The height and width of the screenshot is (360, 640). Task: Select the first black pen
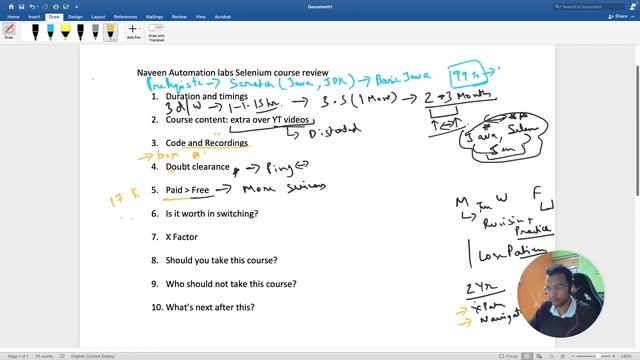tap(36, 32)
